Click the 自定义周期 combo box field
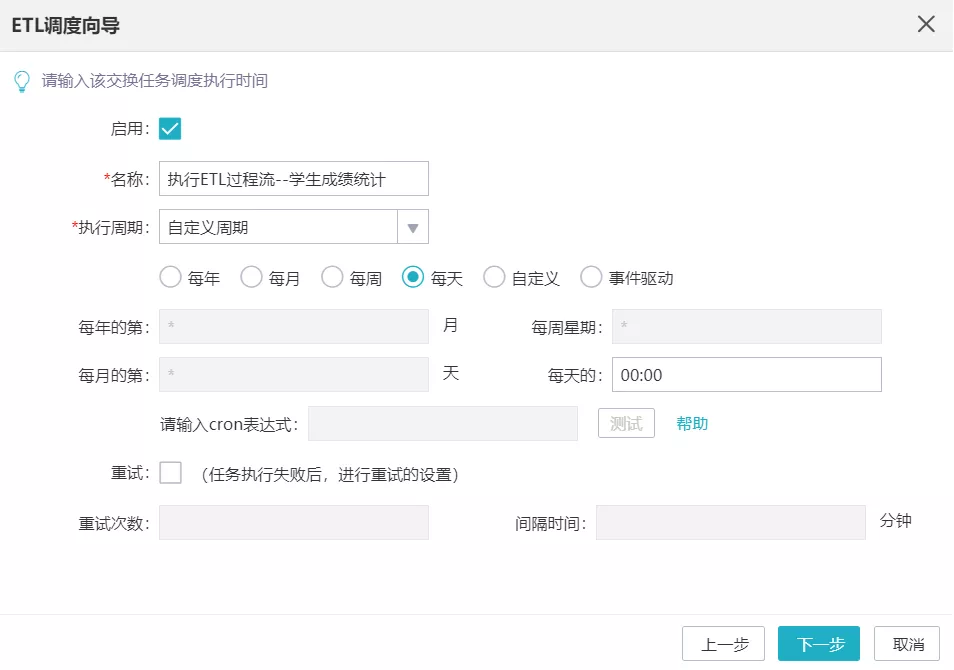 [278, 227]
